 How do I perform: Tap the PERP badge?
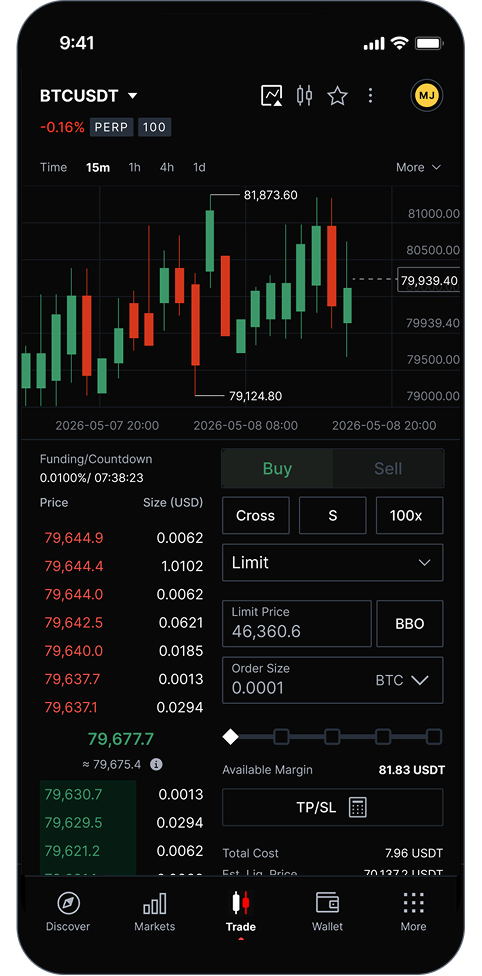tap(112, 128)
